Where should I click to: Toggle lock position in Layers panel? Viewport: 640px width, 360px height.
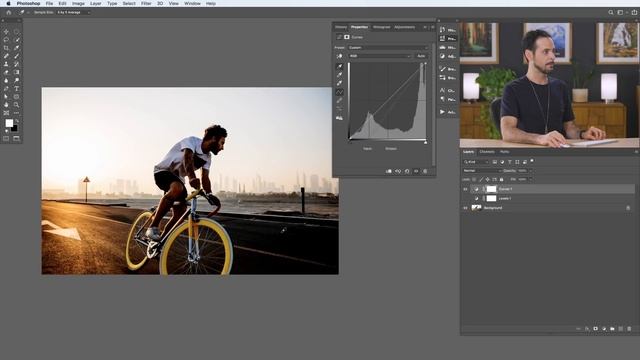(x=487, y=179)
